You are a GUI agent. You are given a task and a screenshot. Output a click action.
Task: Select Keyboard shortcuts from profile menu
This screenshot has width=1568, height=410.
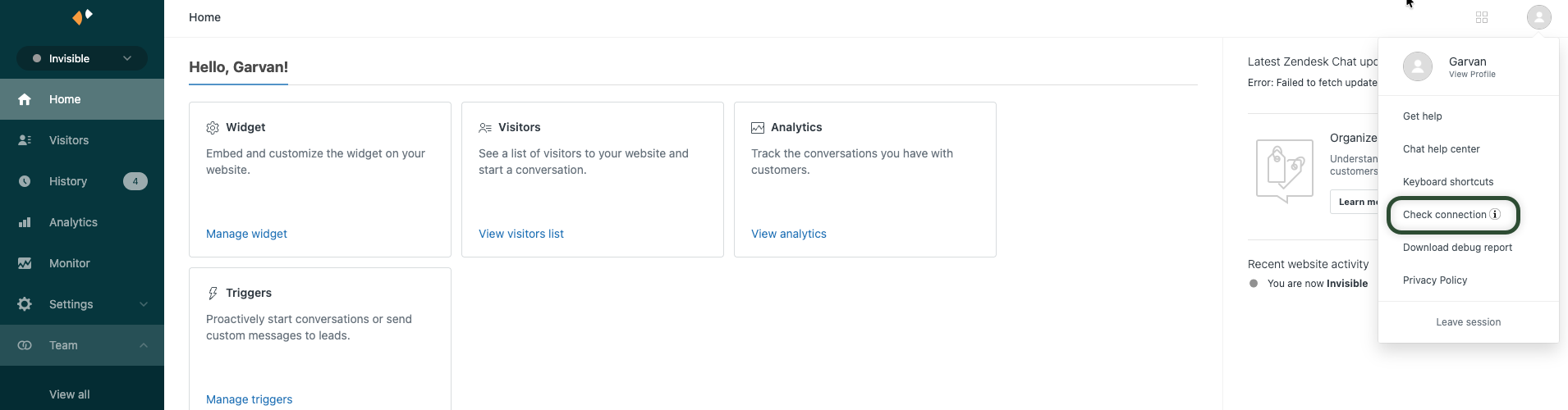point(1448,182)
